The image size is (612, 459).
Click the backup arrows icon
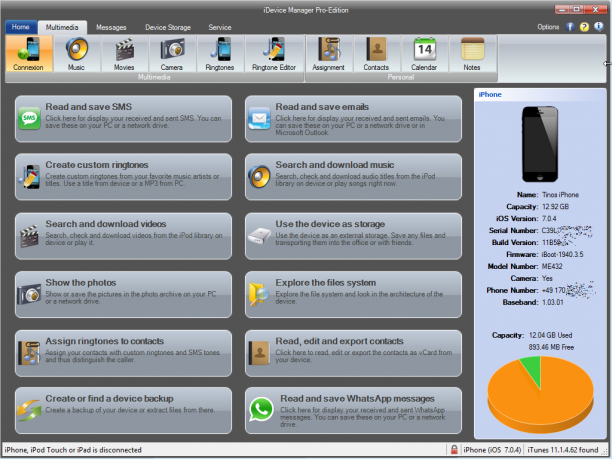(29, 410)
